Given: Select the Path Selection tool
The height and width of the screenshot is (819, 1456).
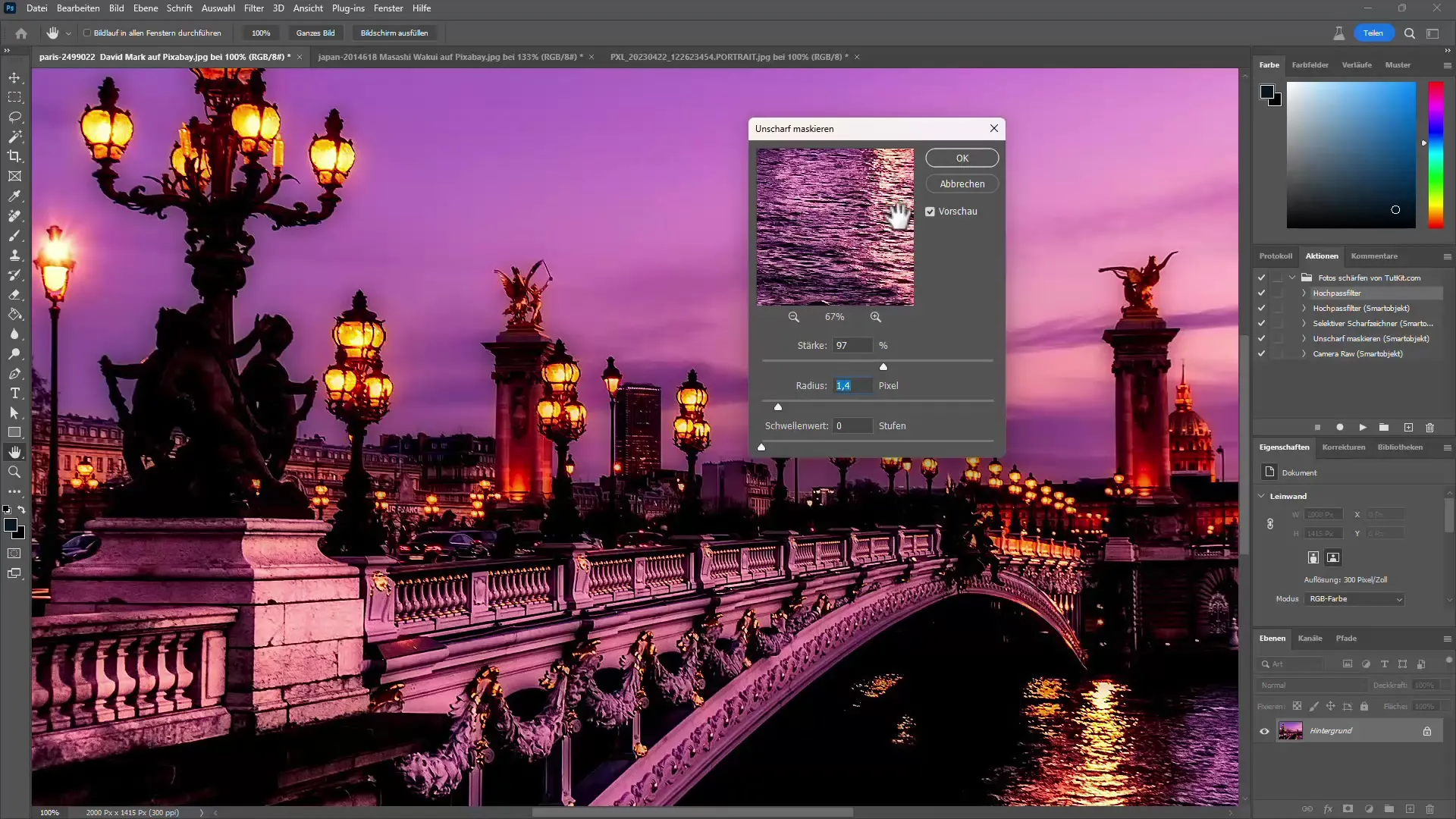Looking at the screenshot, I should 14,413.
